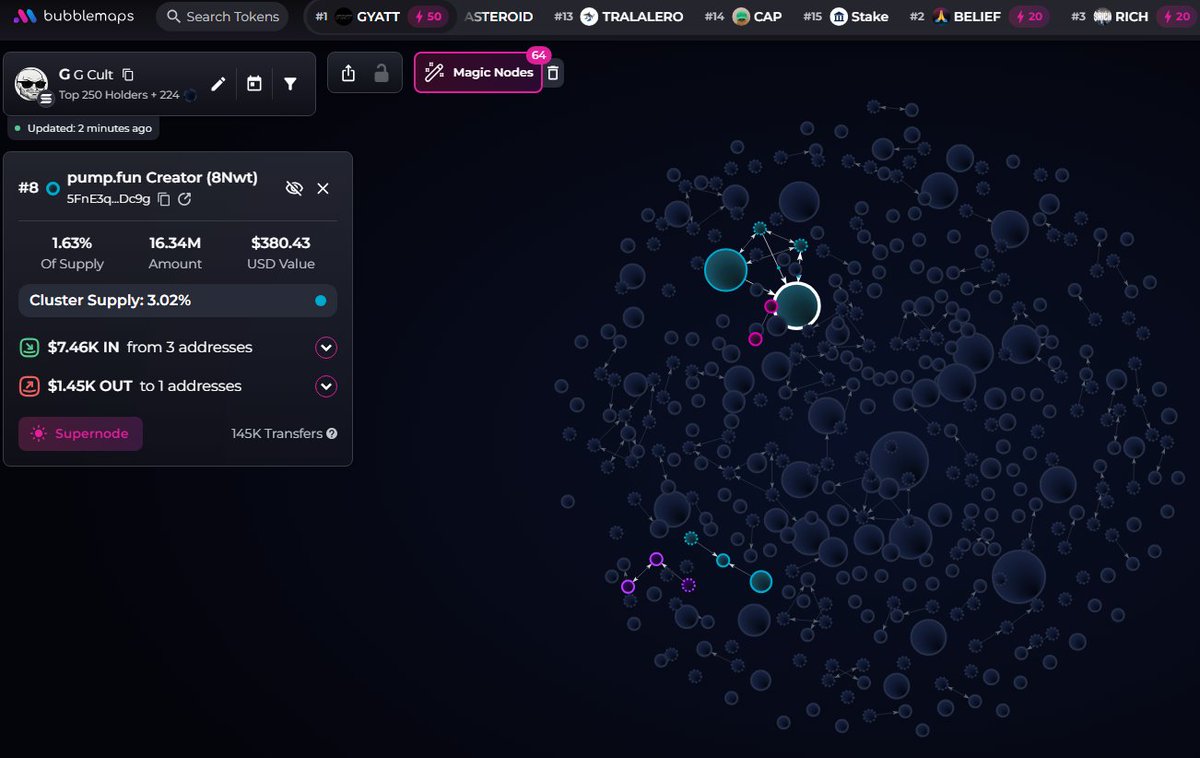Click the 64 badge on Magic Nodes
Image resolution: width=1200 pixels, height=758 pixels.
[x=539, y=55]
